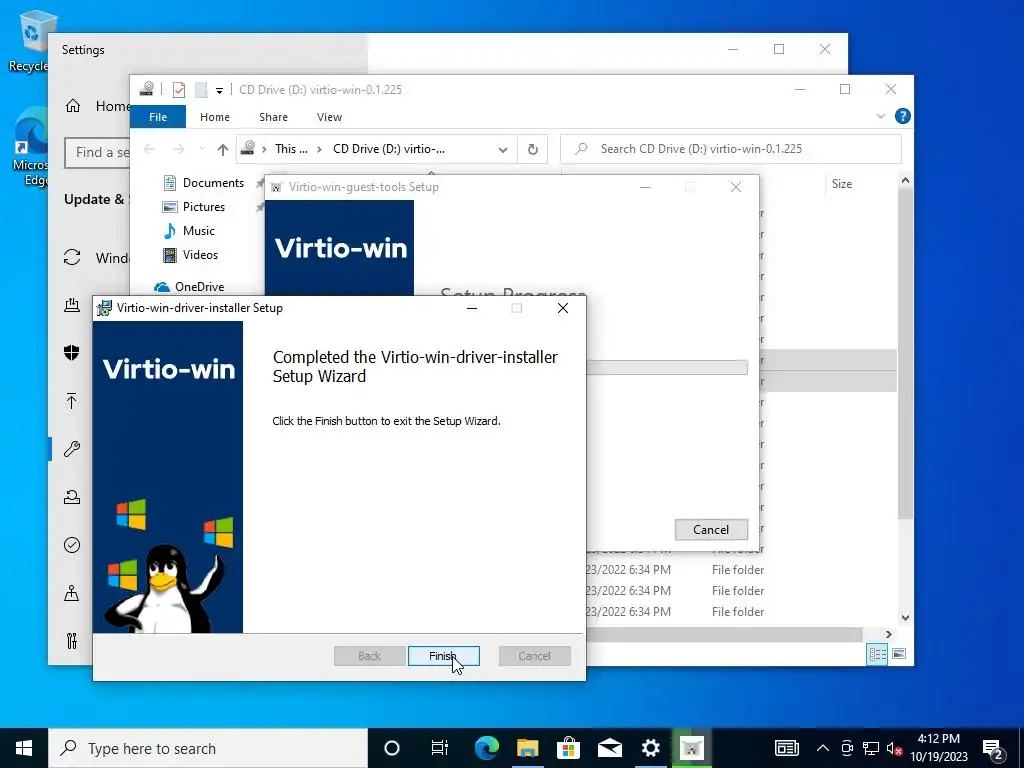
Task: Open Find my device icon in Settings
Action: [72, 592]
